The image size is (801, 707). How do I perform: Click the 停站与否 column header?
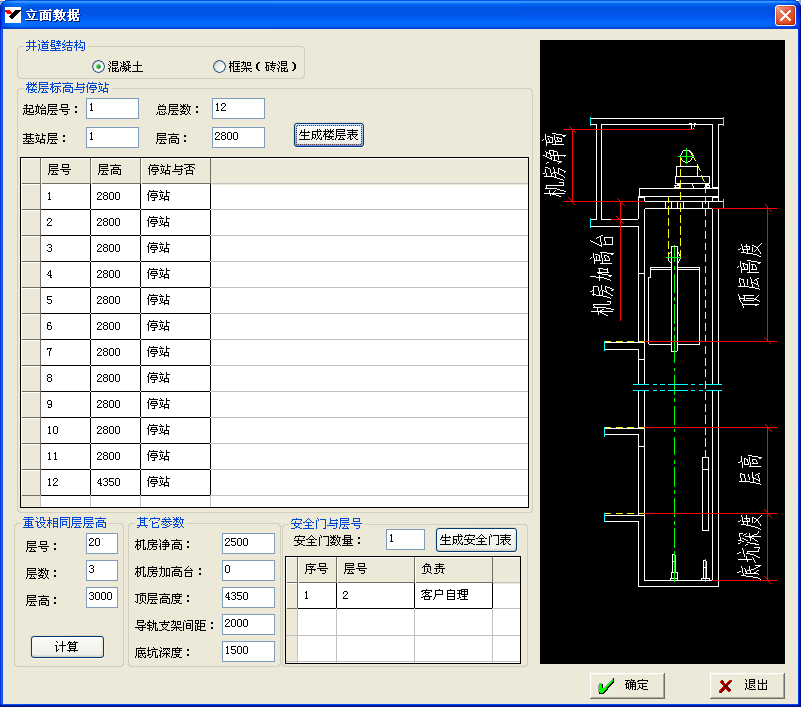pyautogui.click(x=175, y=170)
